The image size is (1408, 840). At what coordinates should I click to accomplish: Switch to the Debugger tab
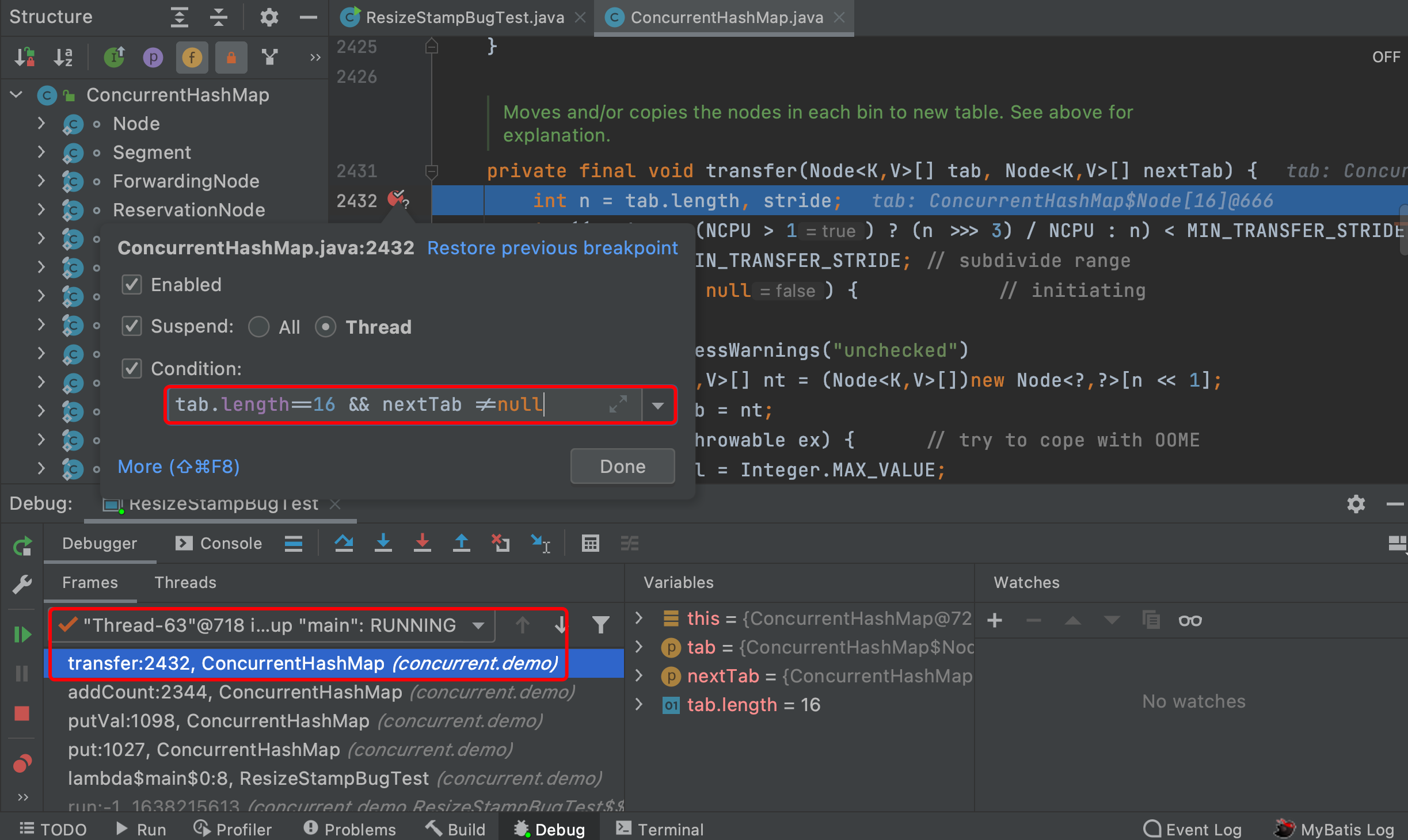tap(100, 543)
